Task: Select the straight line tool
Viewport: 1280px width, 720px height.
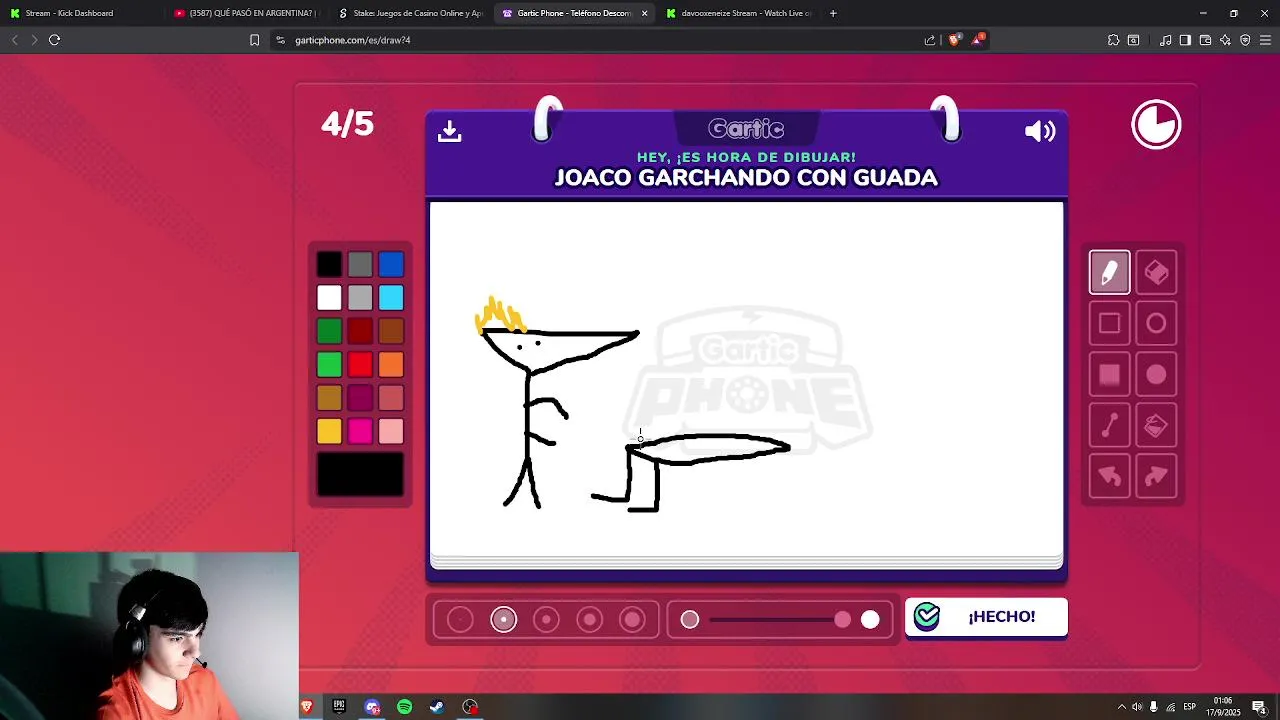Action: (1109, 426)
